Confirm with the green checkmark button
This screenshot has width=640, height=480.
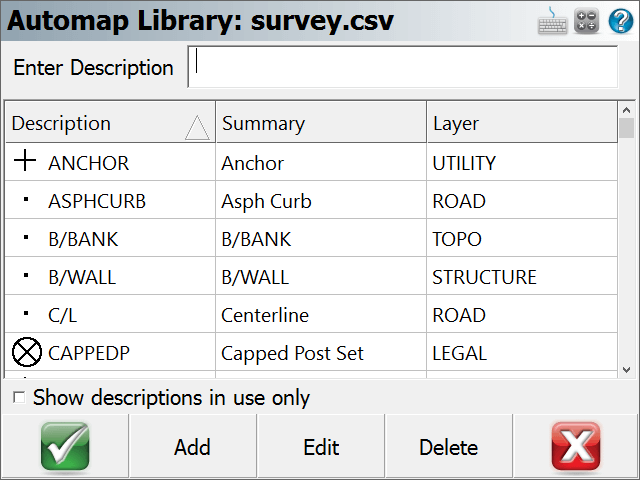pyautogui.click(x=65, y=447)
